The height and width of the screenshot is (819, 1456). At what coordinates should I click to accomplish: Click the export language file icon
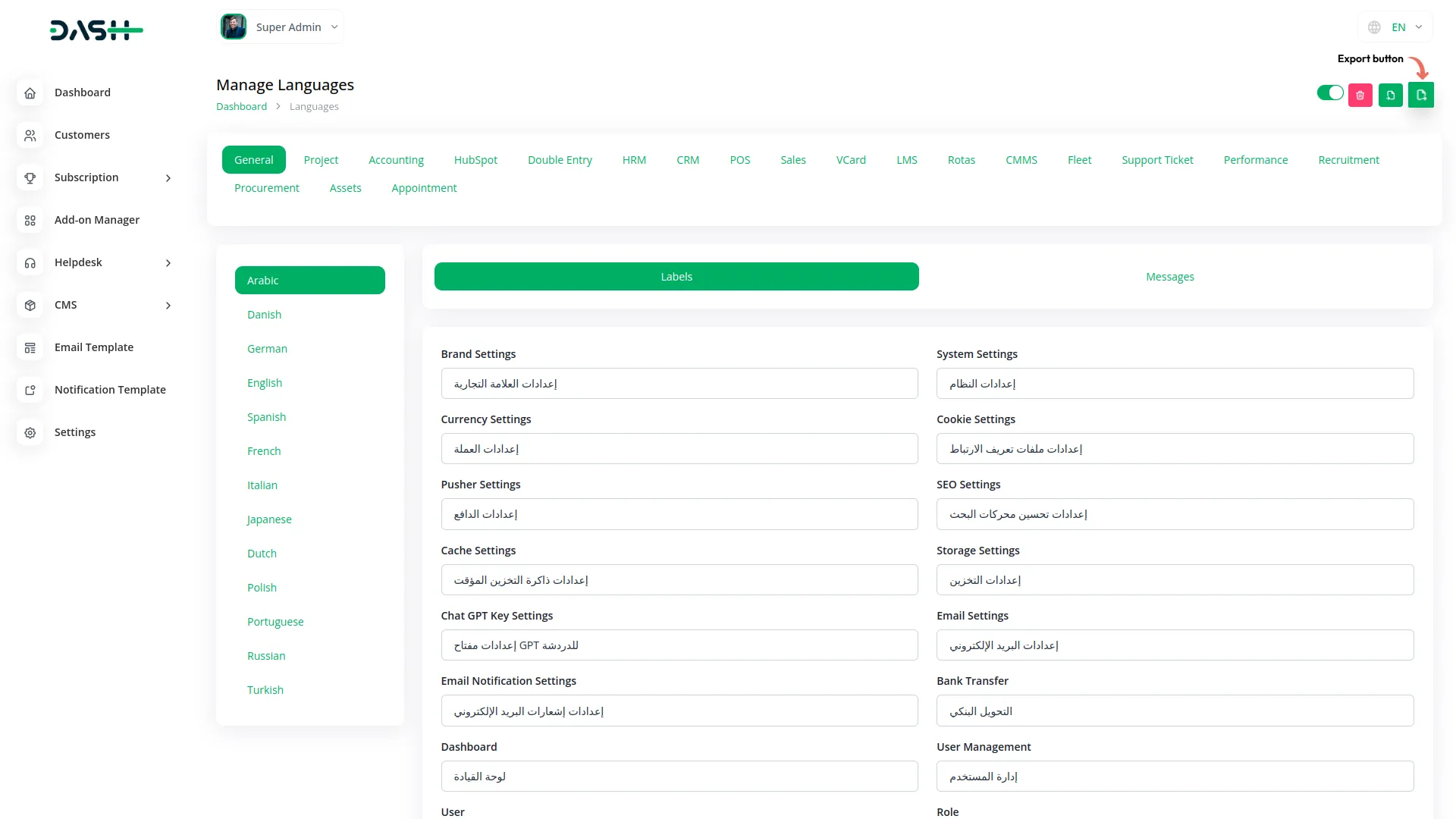[x=1420, y=95]
